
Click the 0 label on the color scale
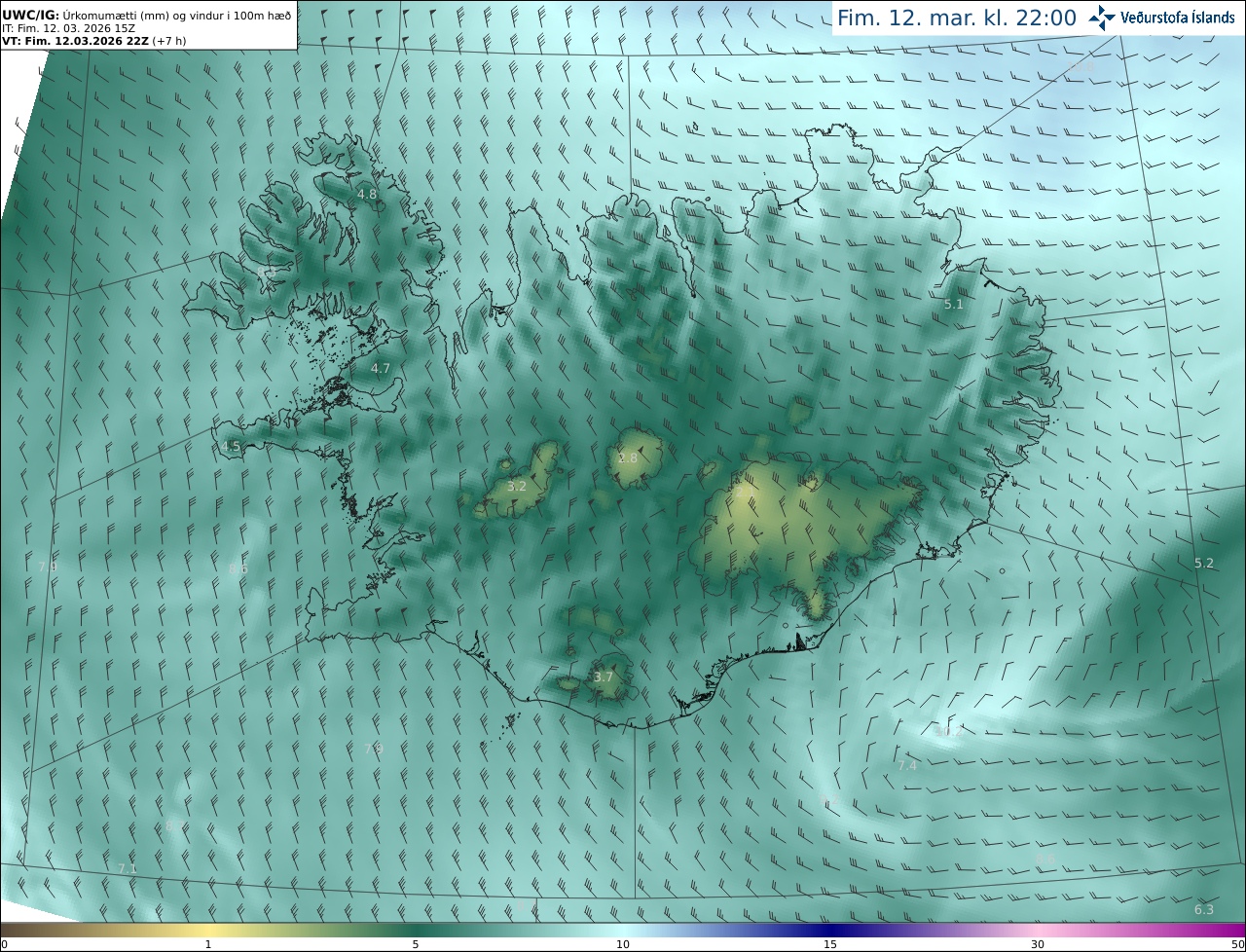(4, 944)
